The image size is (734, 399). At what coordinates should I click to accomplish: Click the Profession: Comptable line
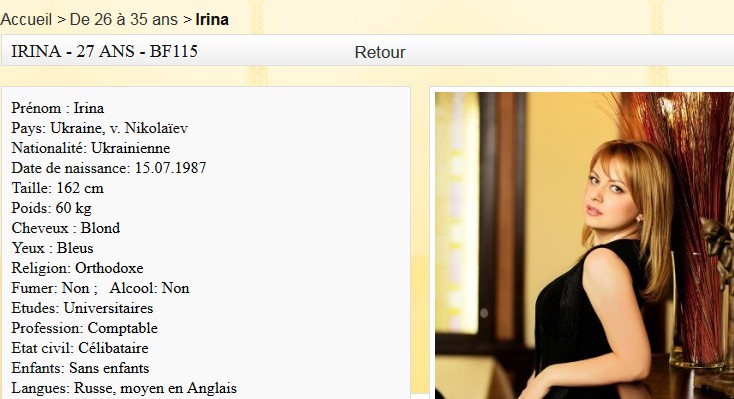point(84,328)
